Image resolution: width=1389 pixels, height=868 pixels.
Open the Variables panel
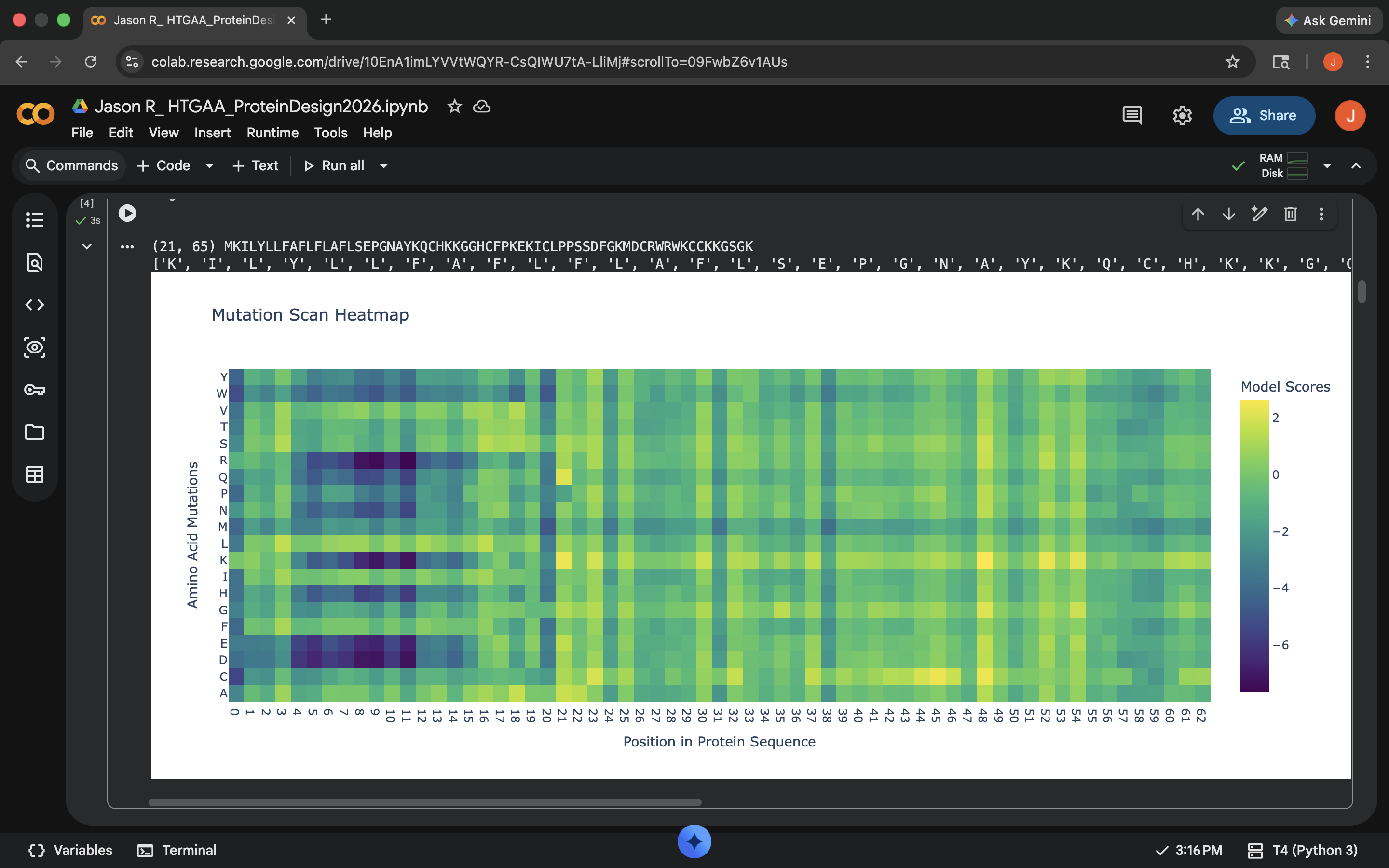click(70, 850)
